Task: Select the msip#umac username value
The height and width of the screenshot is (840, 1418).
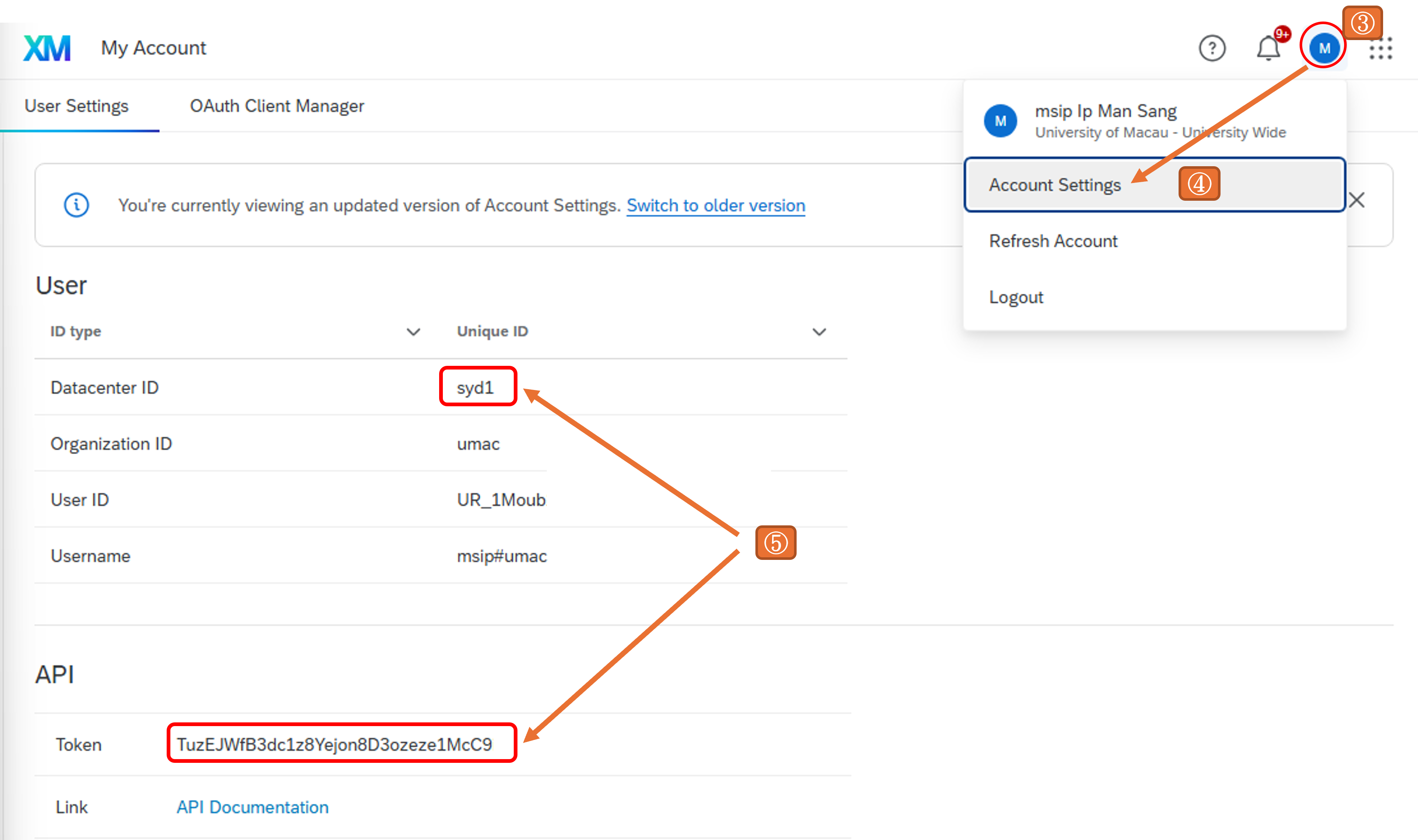Action: pyautogui.click(x=502, y=557)
